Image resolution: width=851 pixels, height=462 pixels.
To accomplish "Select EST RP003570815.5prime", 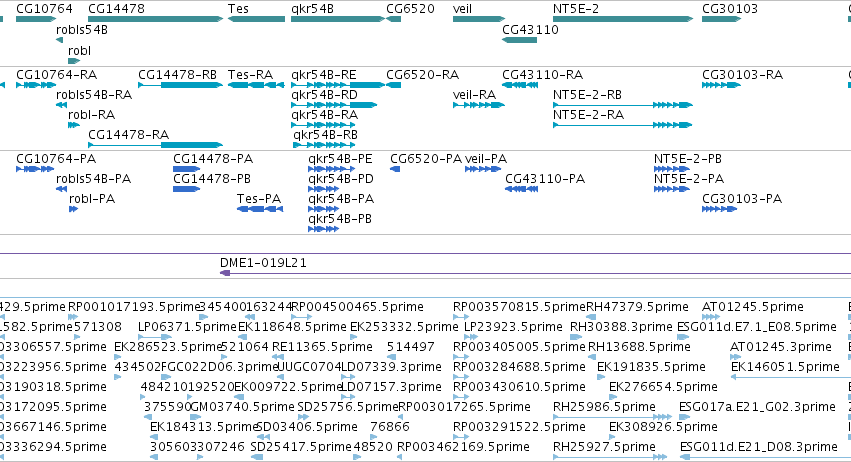I will (519, 307).
